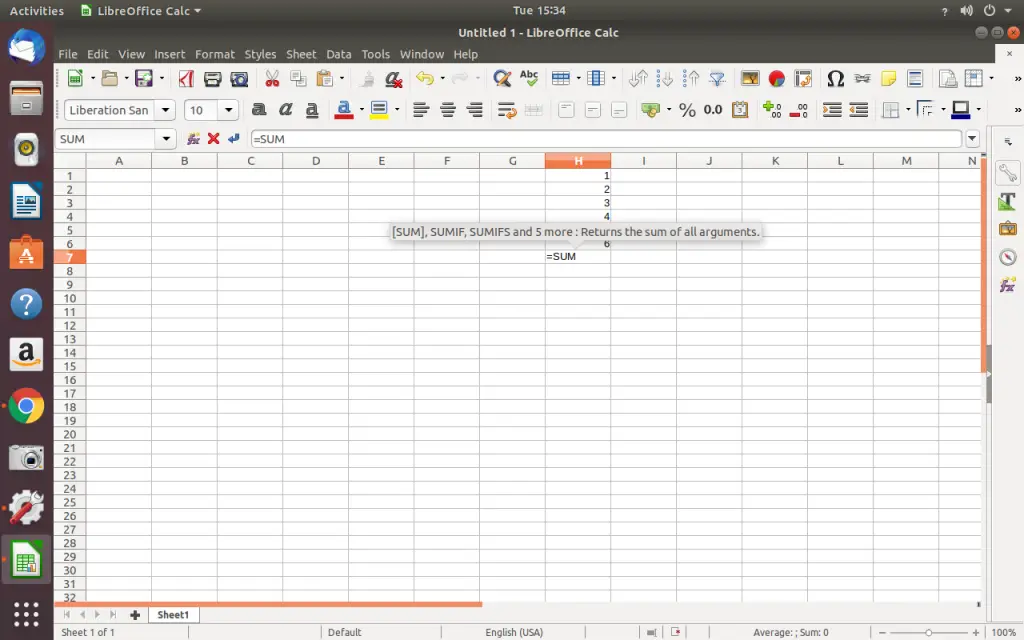Viewport: 1024px width, 640px height.
Task: Open the Insert menu
Action: (169, 54)
